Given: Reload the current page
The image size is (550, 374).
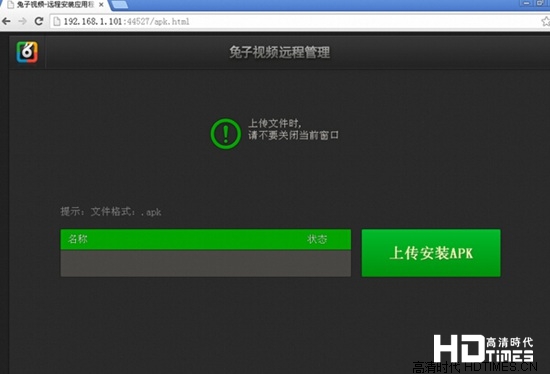Looking at the screenshot, I should coord(39,21).
